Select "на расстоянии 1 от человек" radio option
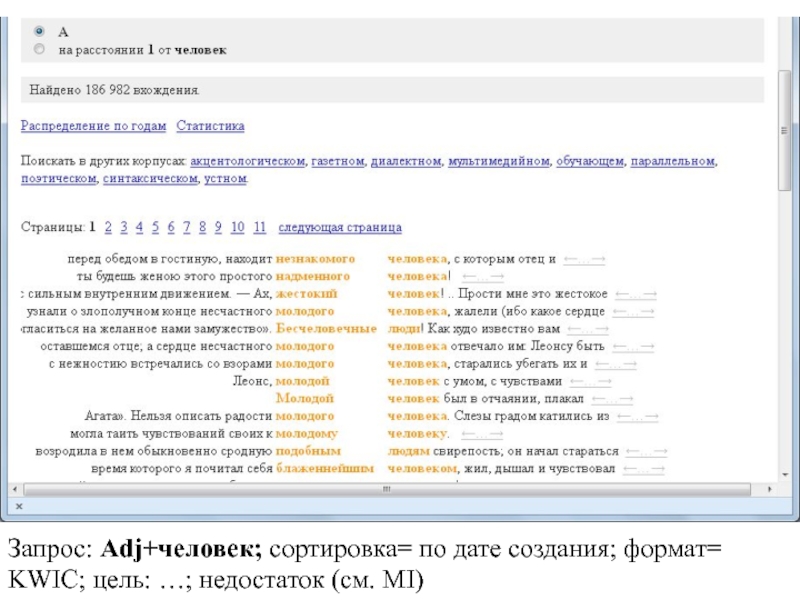 tap(38, 48)
